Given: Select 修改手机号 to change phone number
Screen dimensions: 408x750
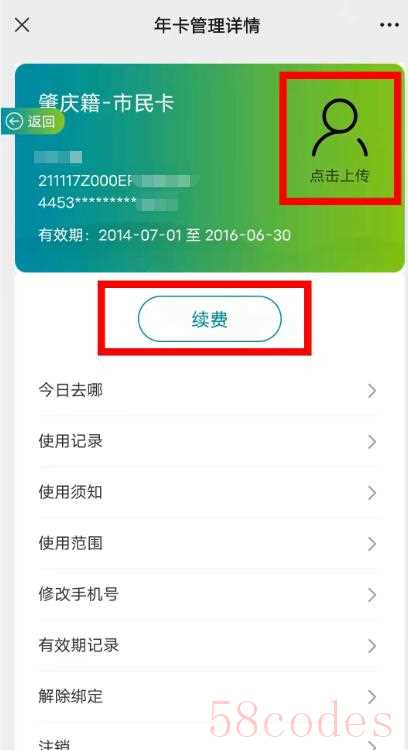Looking at the screenshot, I should 208,595.
